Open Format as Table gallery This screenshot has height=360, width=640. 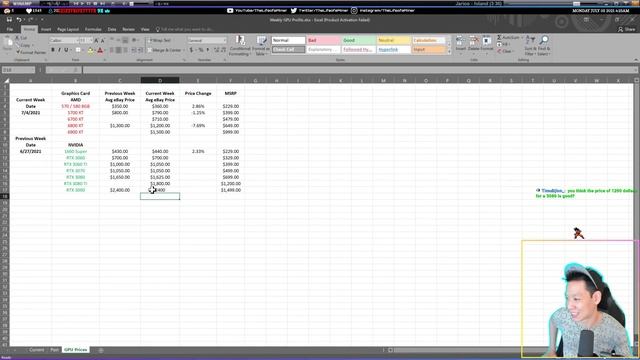(260, 46)
